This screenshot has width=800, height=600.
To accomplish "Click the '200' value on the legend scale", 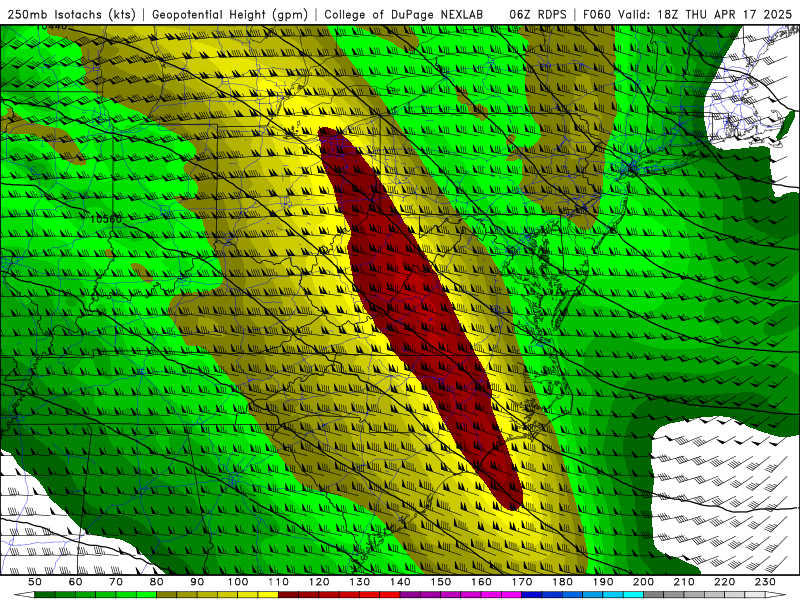I will pyautogui.click(x=644, y=582).
